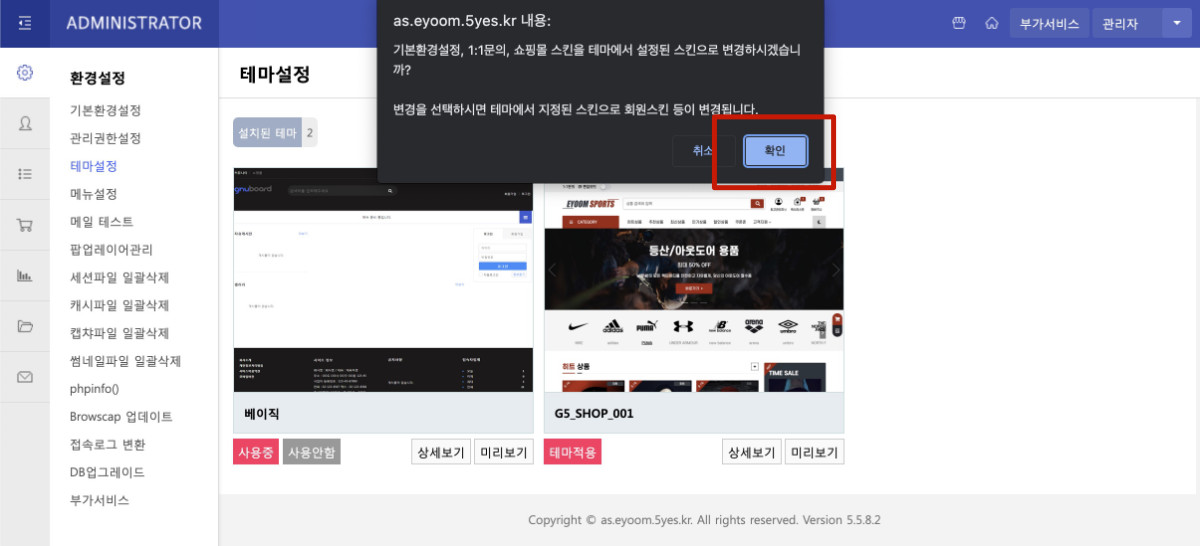Image resolution: width=1200 pixels, height=546 pixels.
Task: Expand the 관리자 dropdown arrow
Action: 1175,23
